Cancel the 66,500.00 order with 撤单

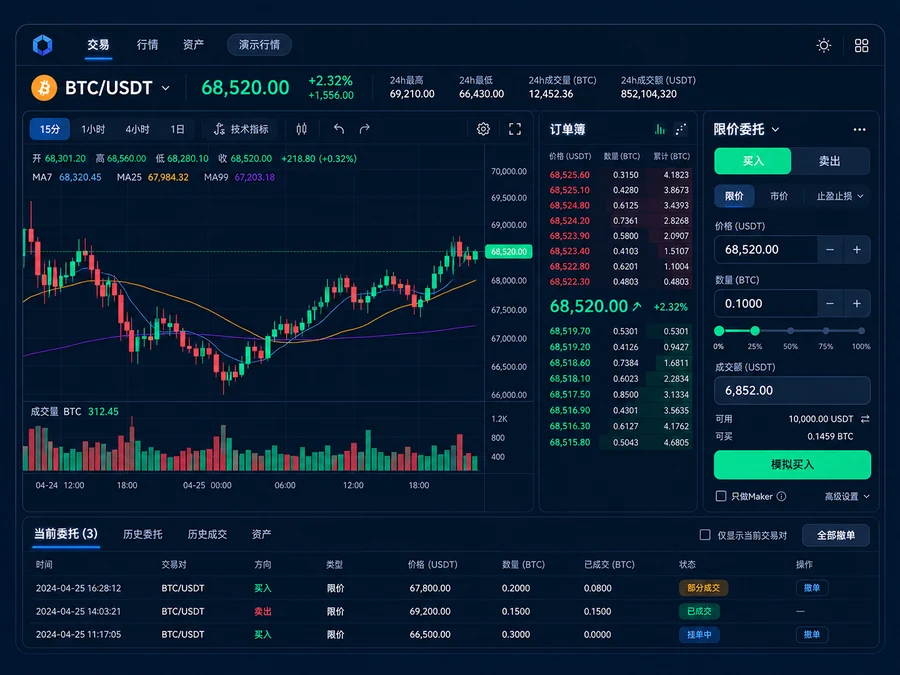point(812,634)
